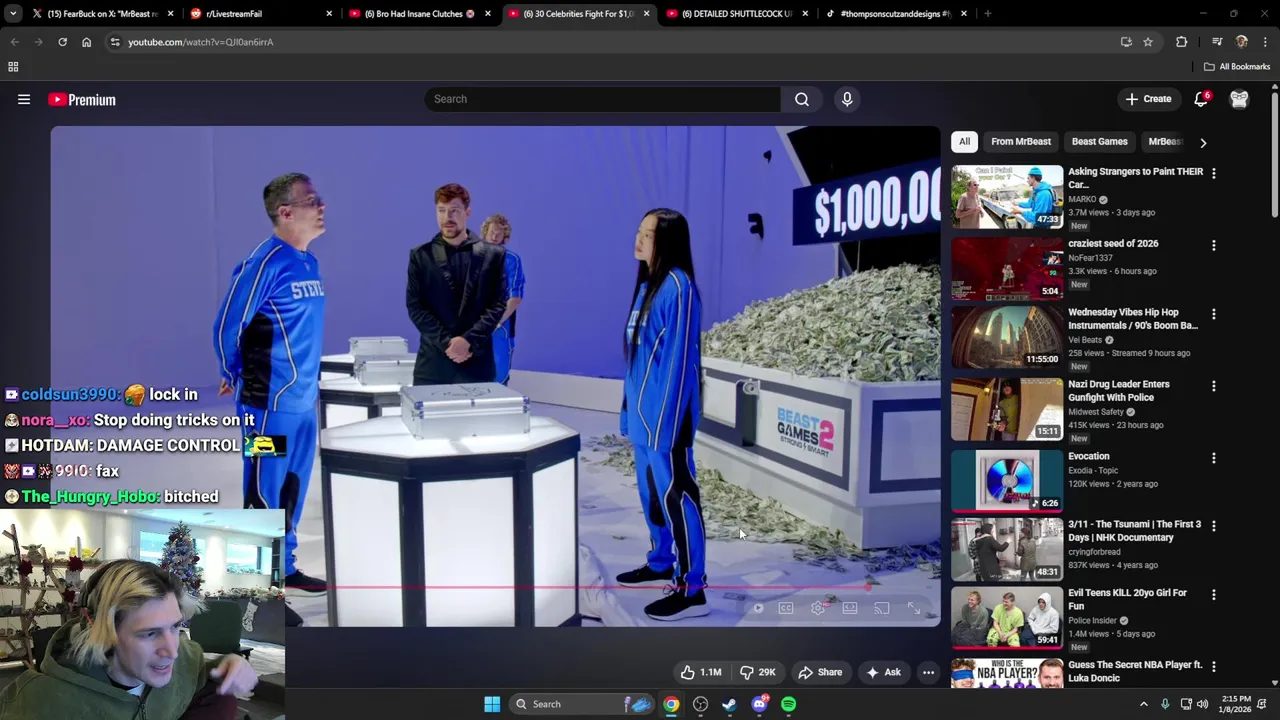Bookmark this page with star icon
Viewport: 1280px width, 720px height.
pos(1148,42)
